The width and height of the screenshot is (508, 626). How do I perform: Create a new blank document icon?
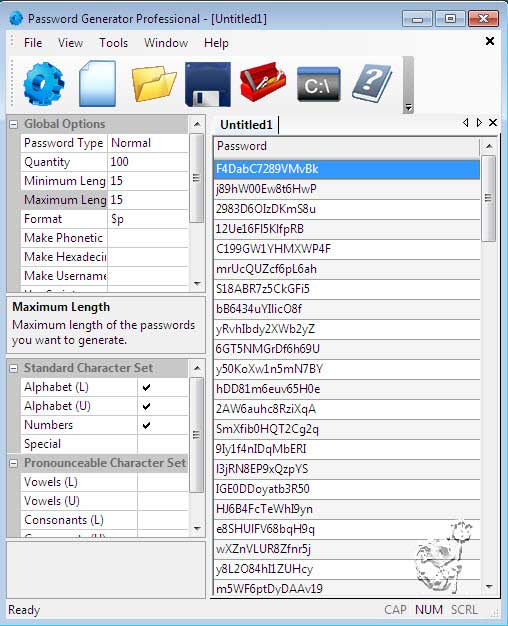click(97, 84)
